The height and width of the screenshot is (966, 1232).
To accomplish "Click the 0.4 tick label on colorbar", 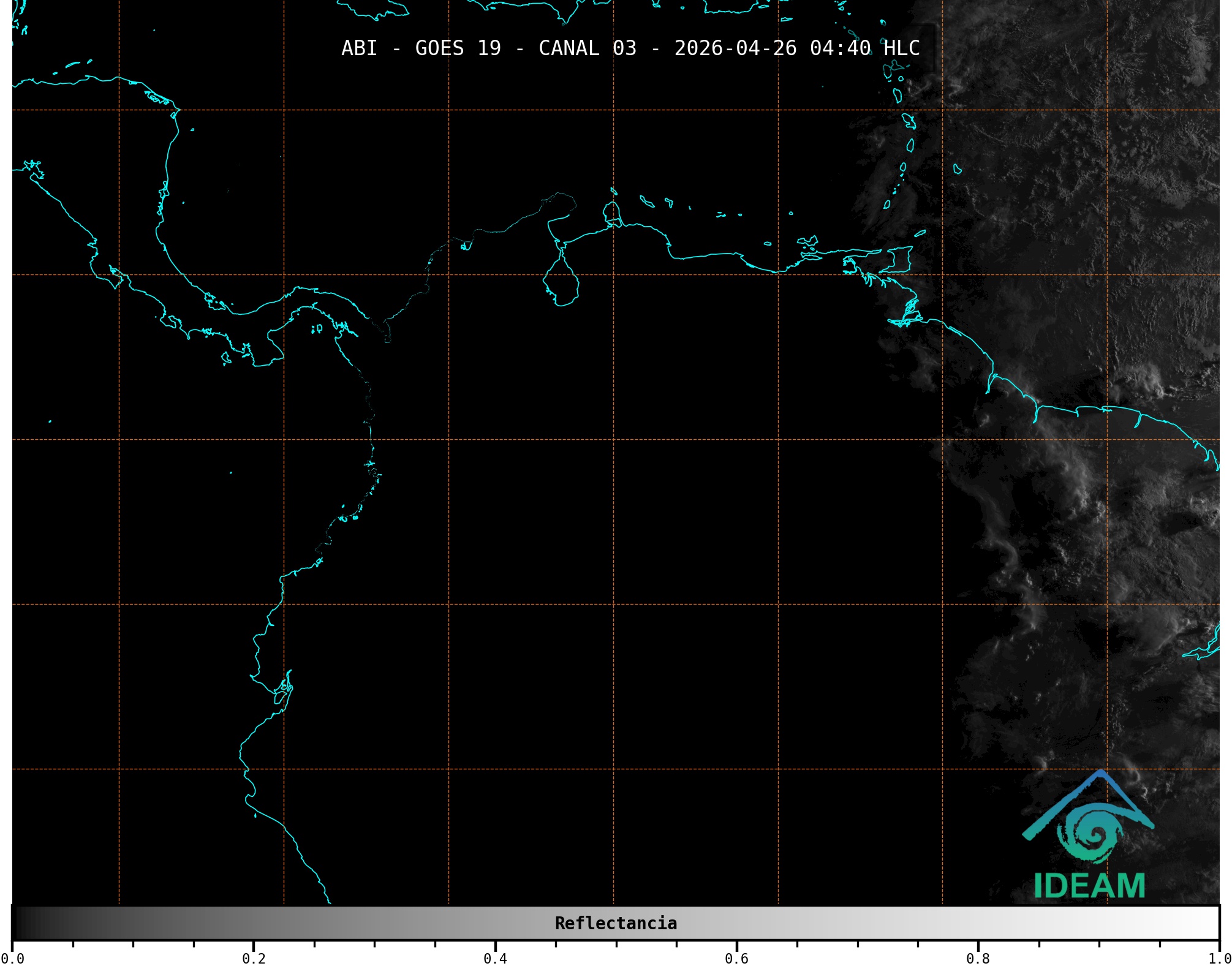I will point(495,958).
